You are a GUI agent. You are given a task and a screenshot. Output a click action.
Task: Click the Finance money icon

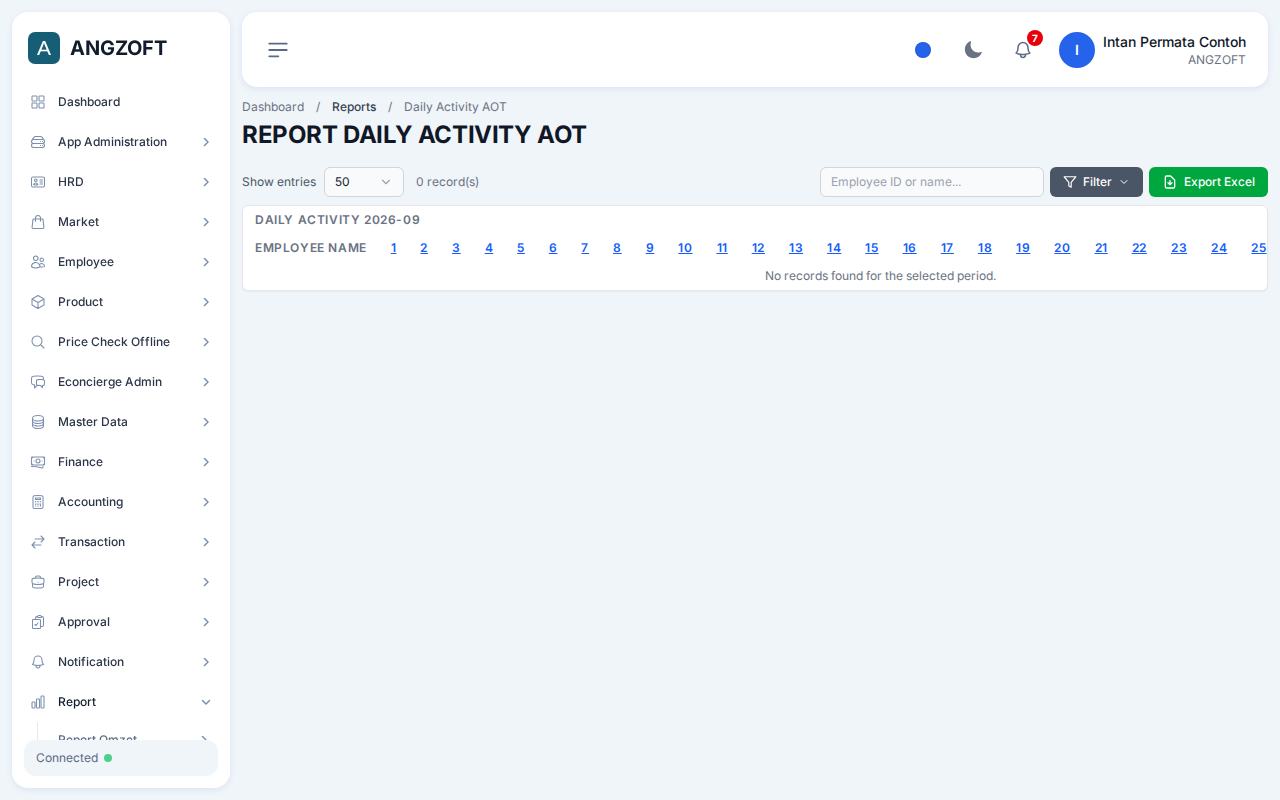[38, 462]
